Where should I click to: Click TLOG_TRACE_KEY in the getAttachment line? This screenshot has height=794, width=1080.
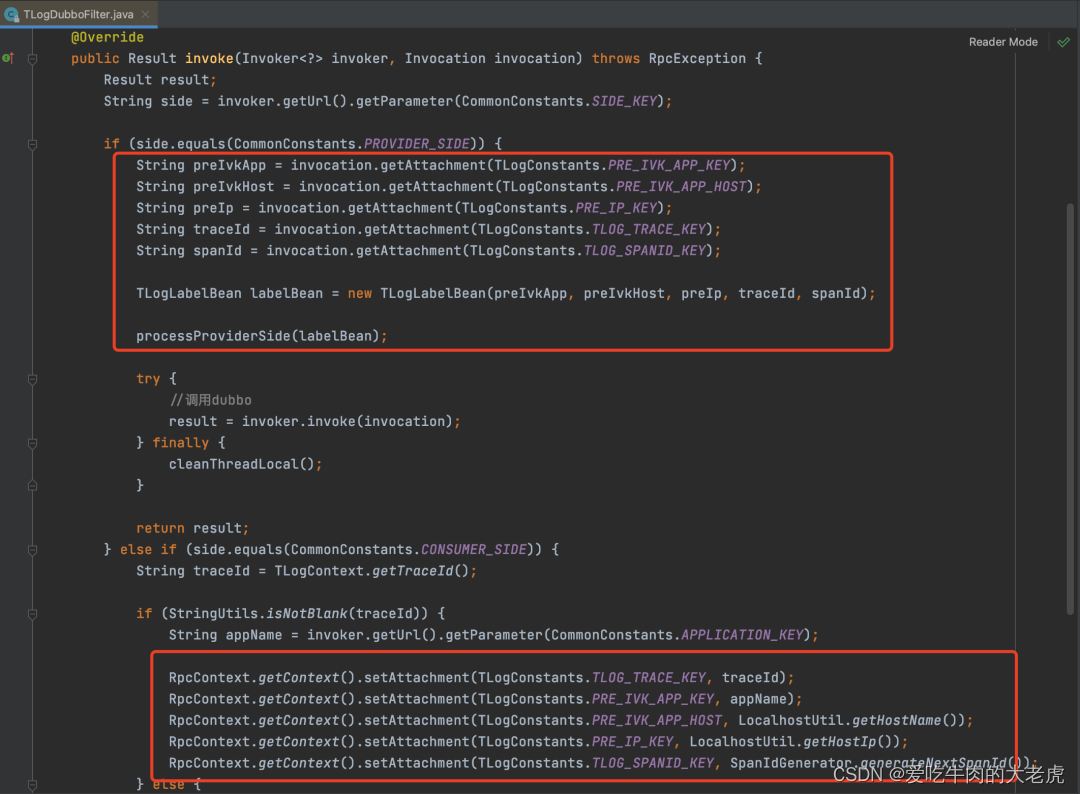tap(649, 229)
